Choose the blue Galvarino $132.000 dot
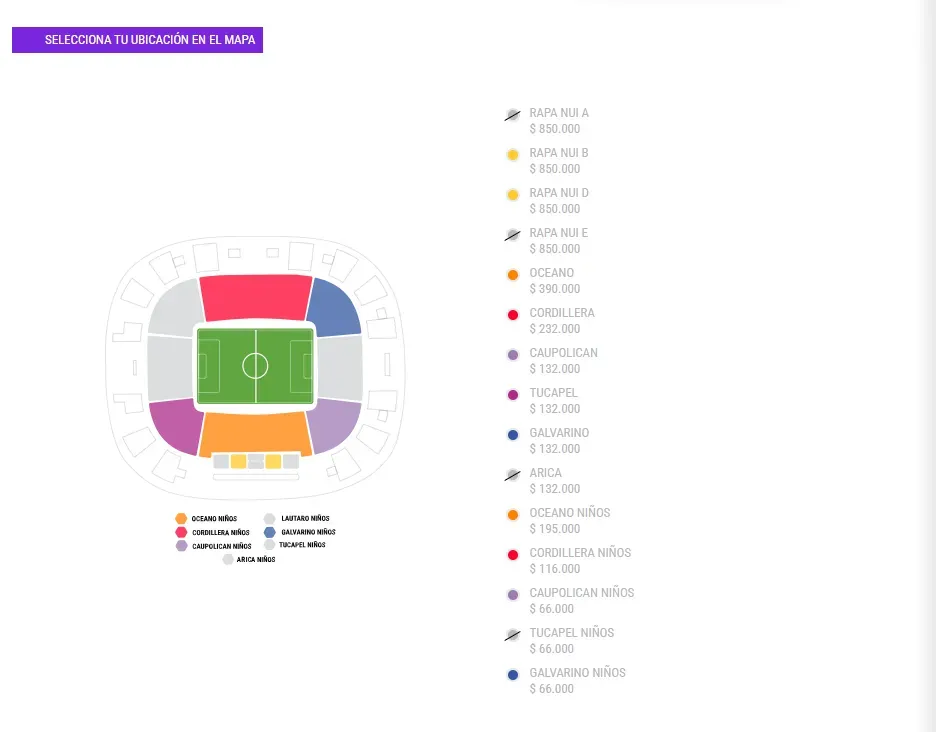Image resolution: width=936 pixels, height=732 pixels. pyautogui.click(x=513, y=435)
